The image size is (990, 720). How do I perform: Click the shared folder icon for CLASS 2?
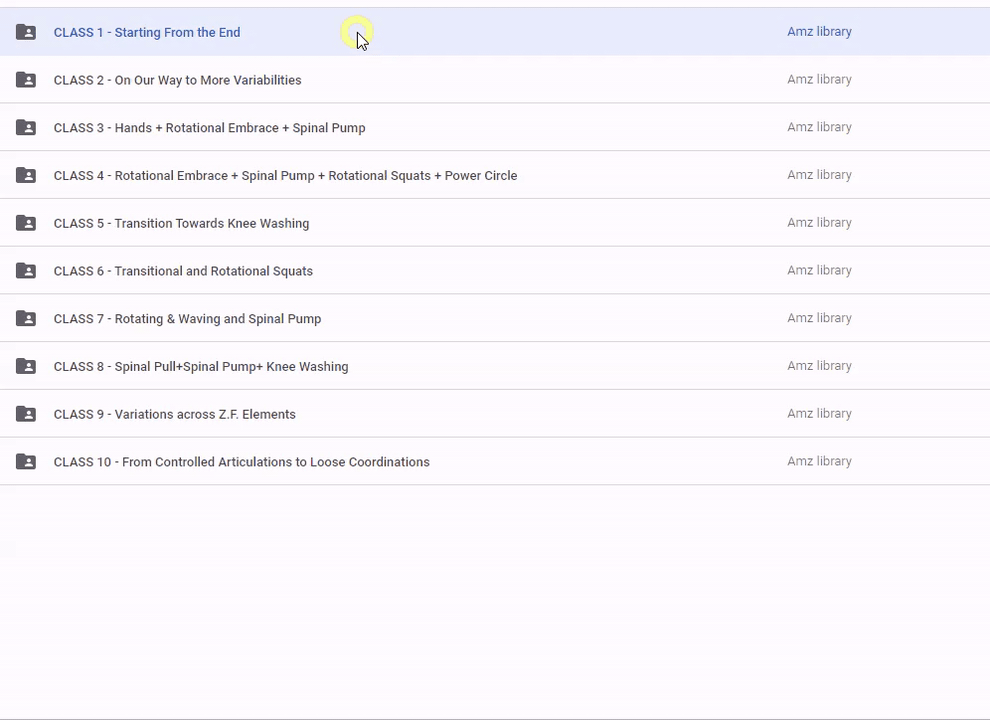26,80
